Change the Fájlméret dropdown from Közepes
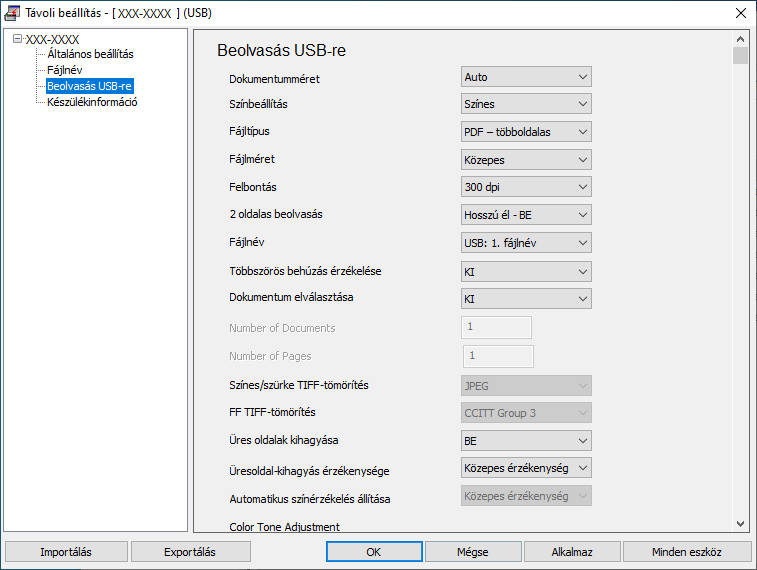The height and width of the screenshot is (570, 757). click(526, 160)
